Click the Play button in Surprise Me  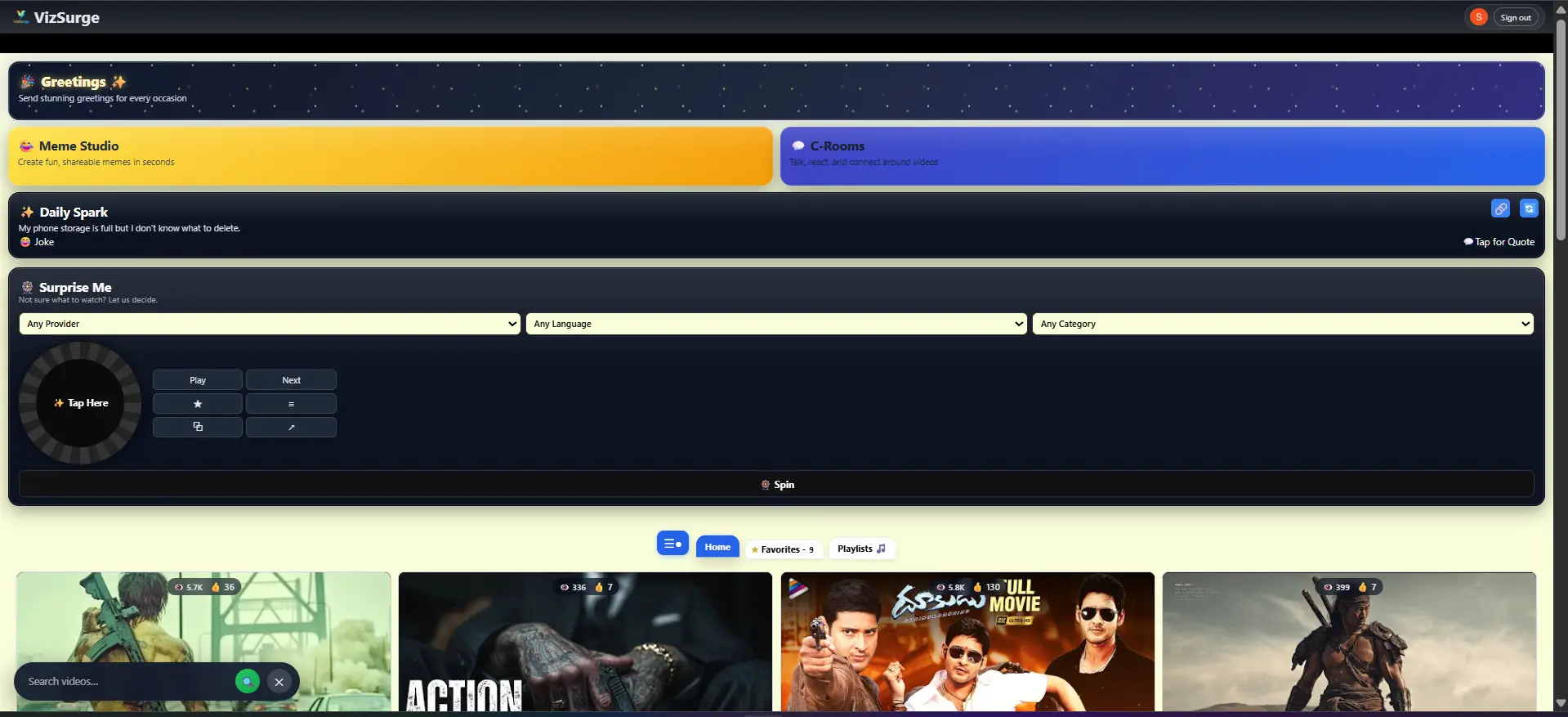tap(198, 380)
